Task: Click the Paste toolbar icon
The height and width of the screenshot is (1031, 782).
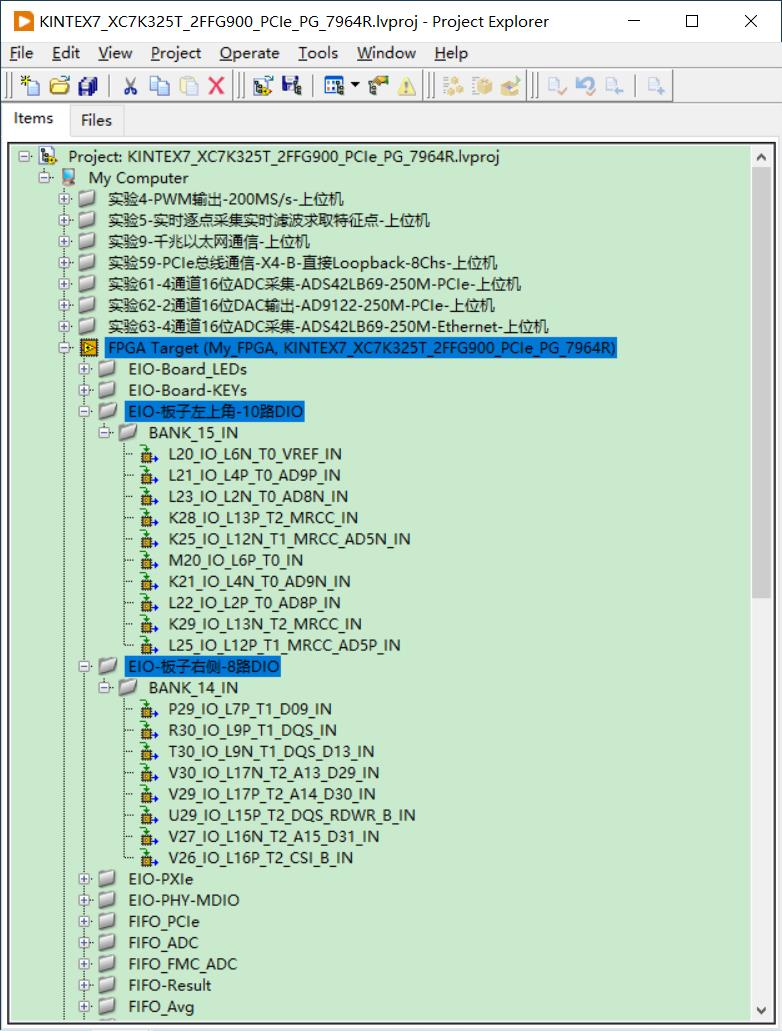Action: [x=188, y=85]
